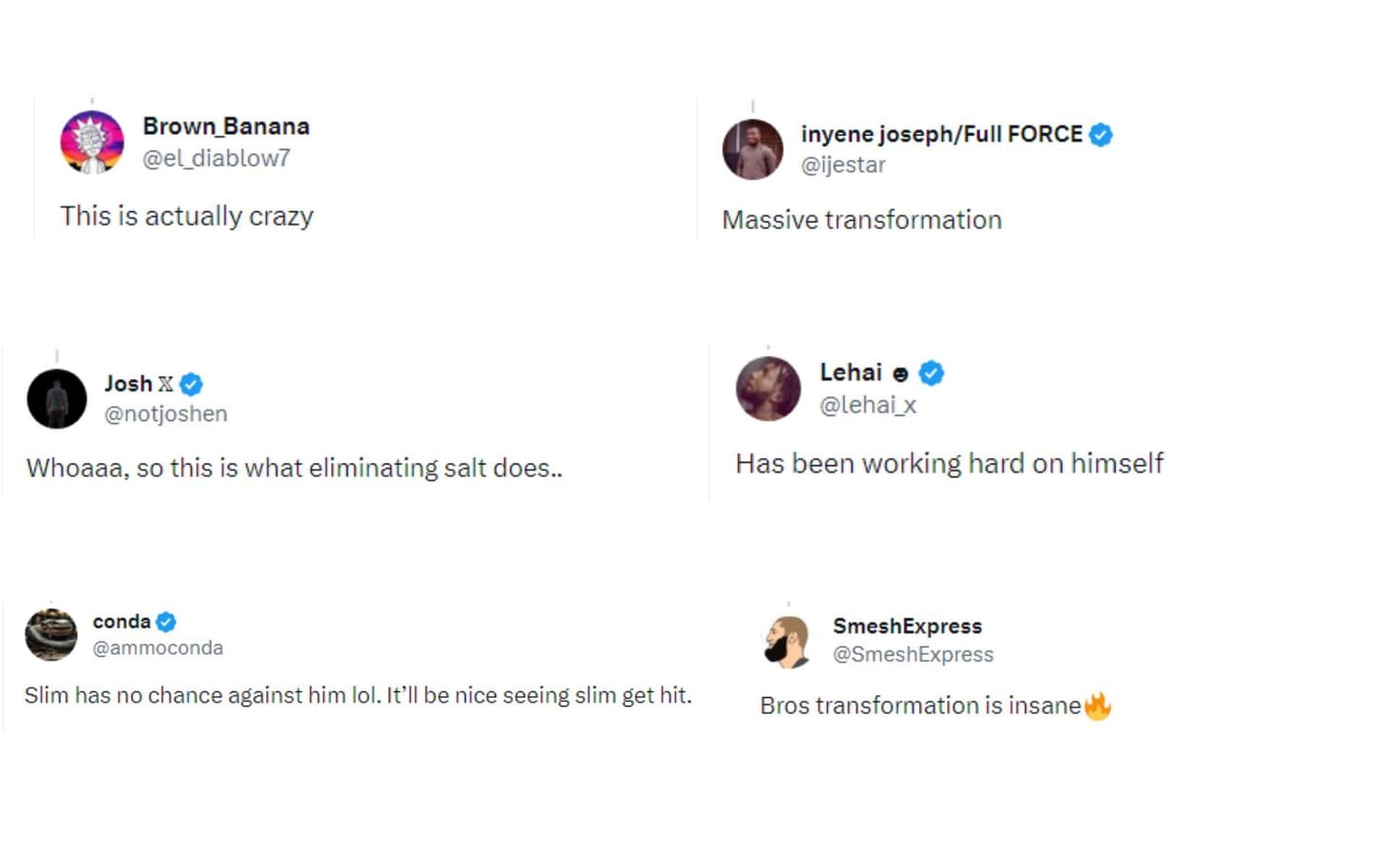1388x868 pixels.
Task: Click the @notjoshen handle
Action: [166, 414]
